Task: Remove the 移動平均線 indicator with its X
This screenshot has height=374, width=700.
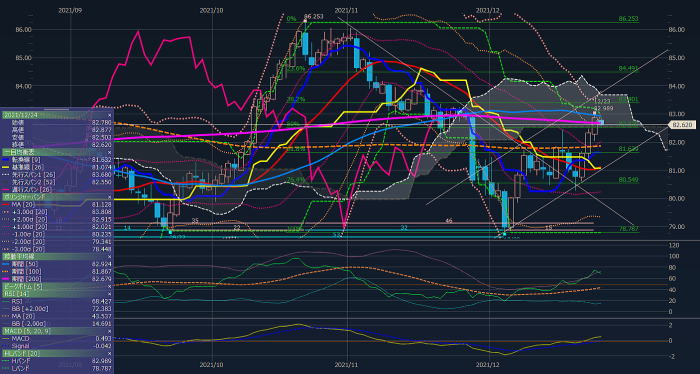Action: coord(109,257)
